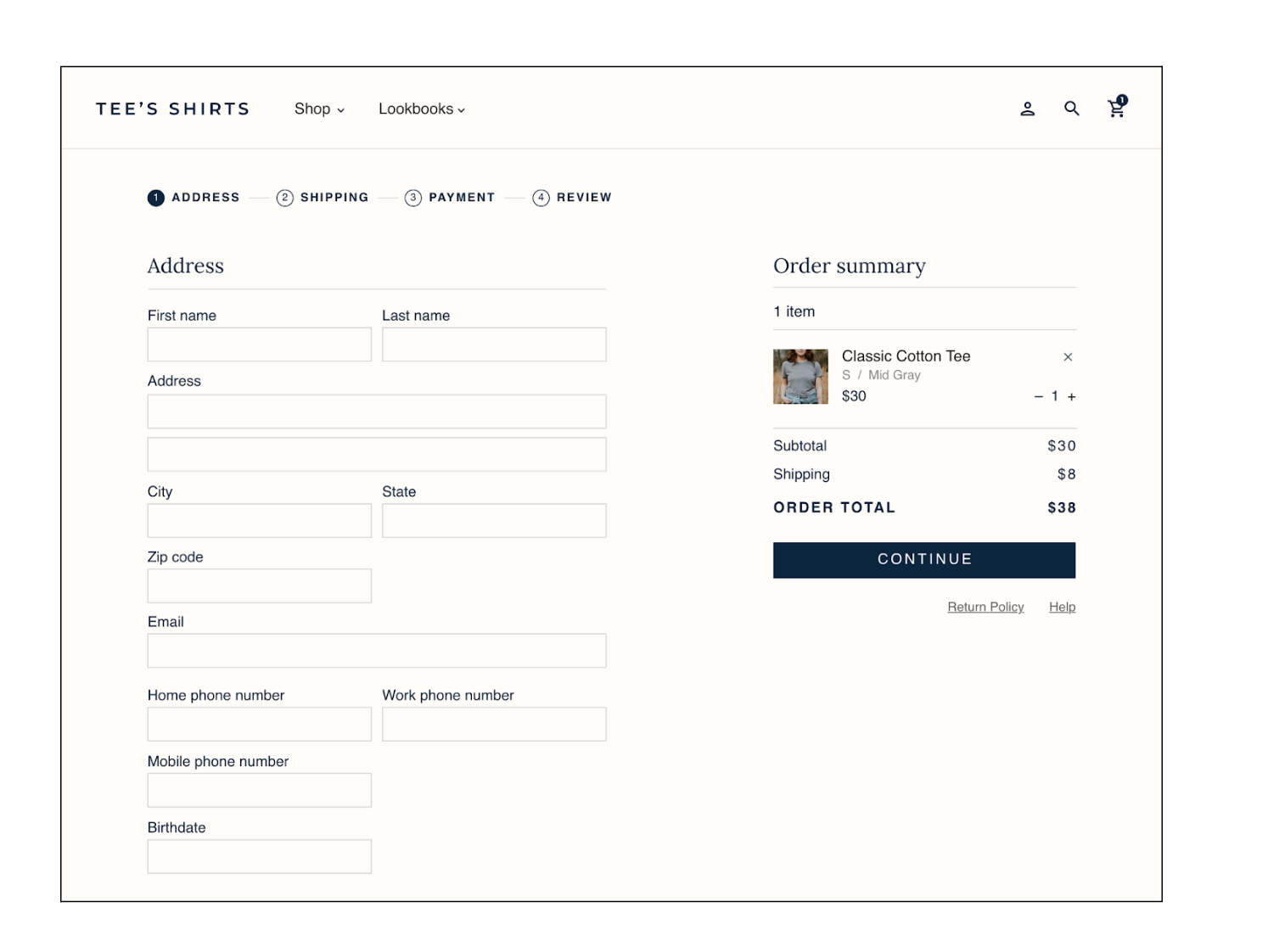
Task: Focus the Birthdate field
Action: (260, 856)
